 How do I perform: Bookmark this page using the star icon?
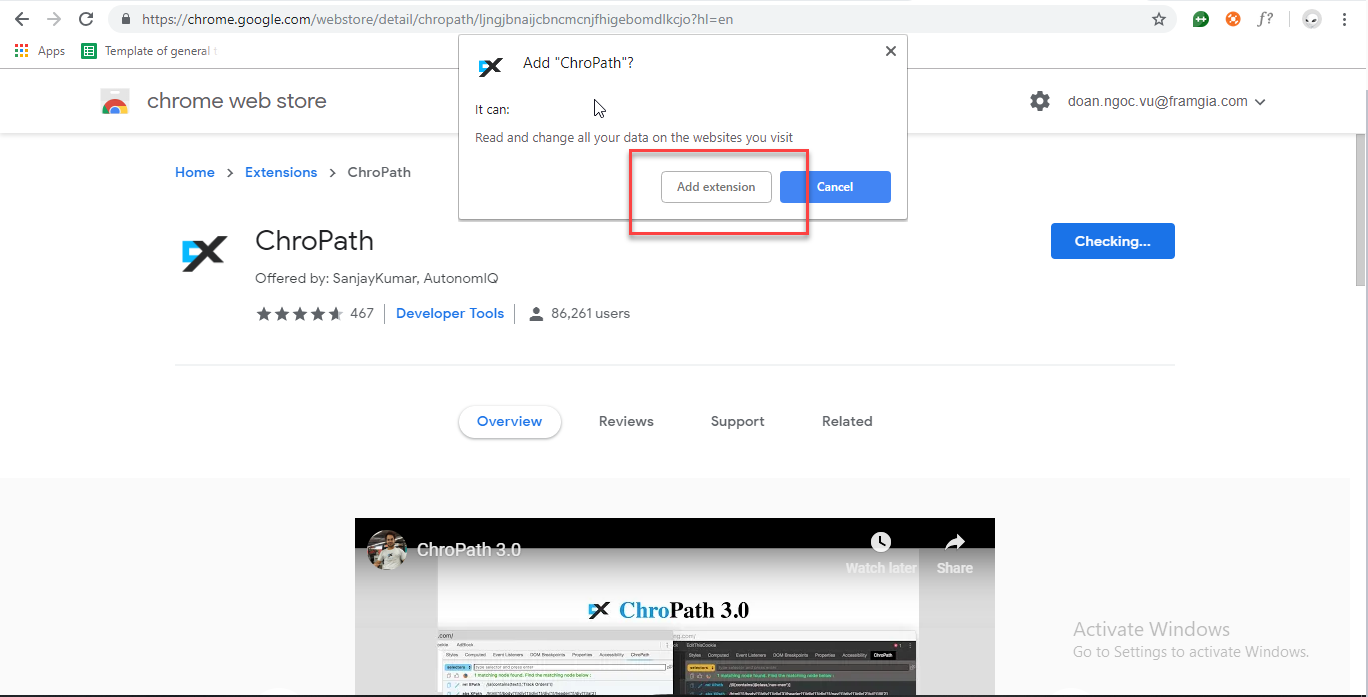pos(1157,18)
